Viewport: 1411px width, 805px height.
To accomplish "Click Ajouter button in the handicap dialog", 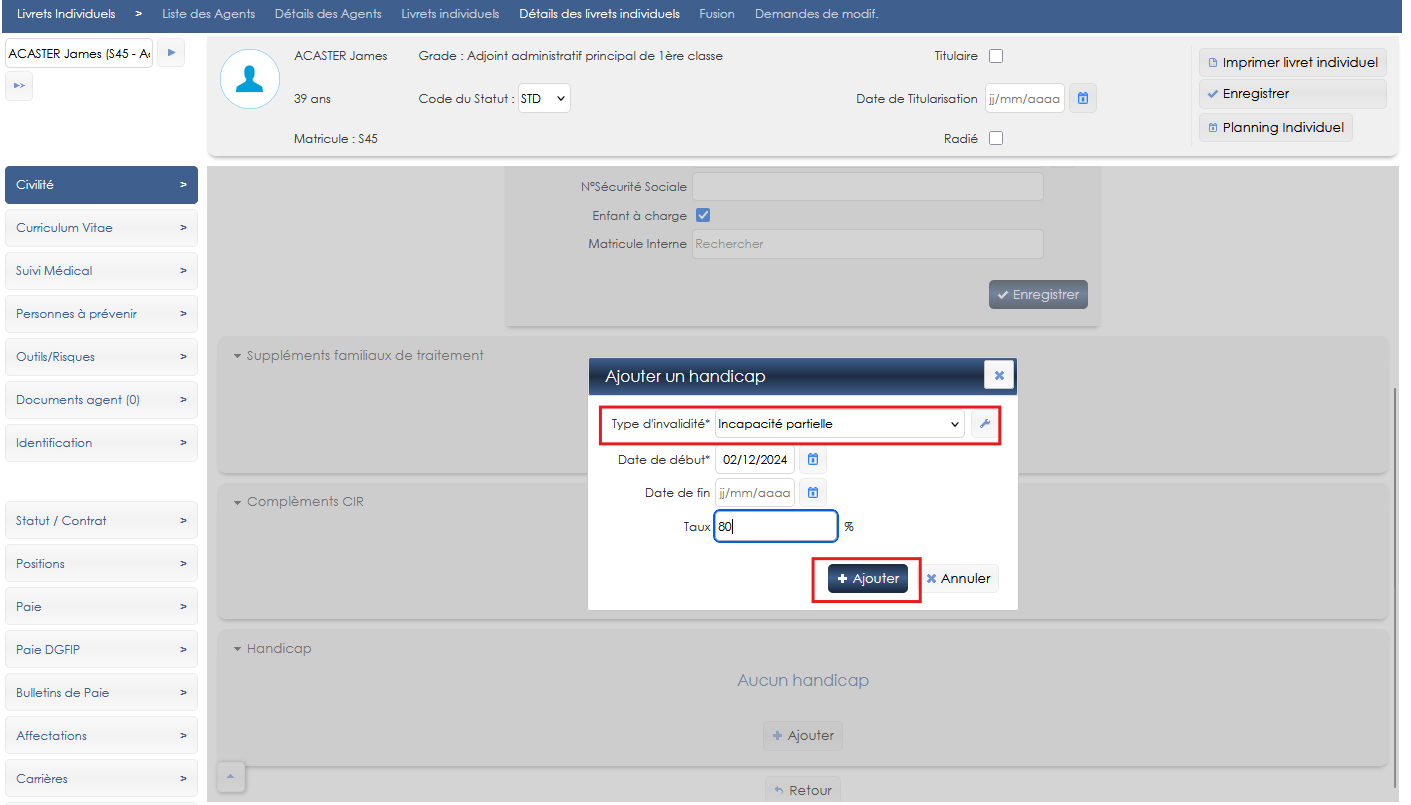I will pos(867,579).
